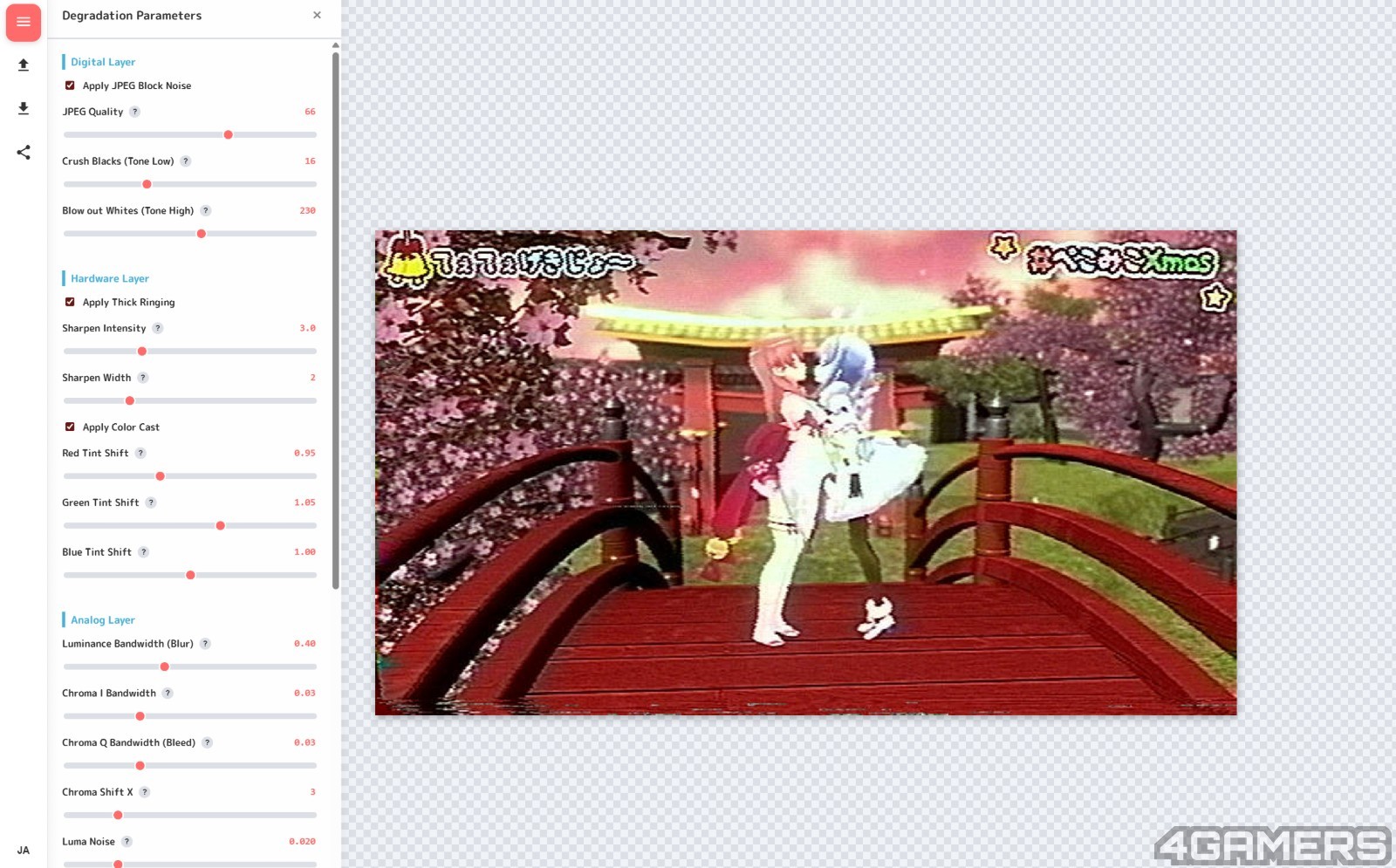Click the upload image icon
1396x868 pixels.
[x=24, y=65]
